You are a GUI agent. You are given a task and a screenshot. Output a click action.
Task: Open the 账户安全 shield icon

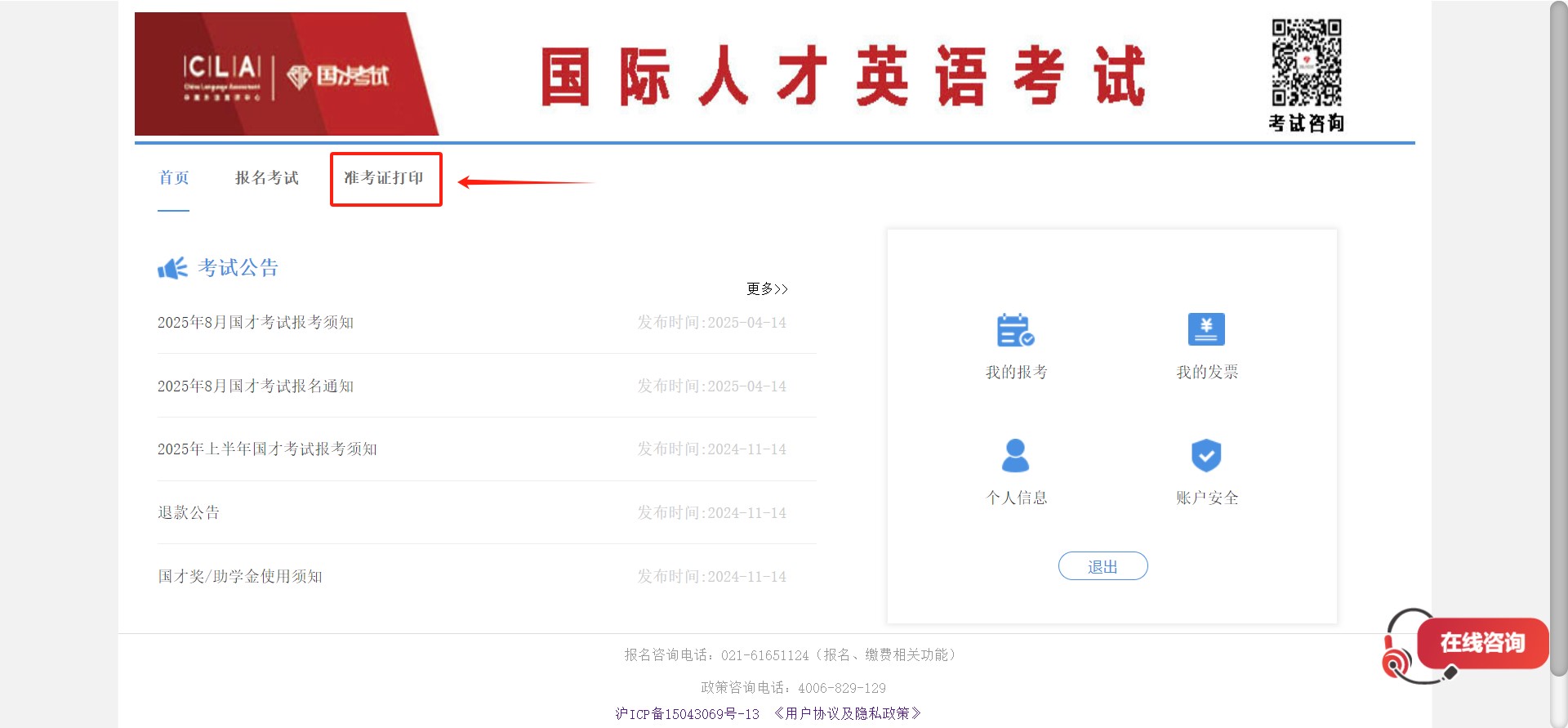point(1206,455)
